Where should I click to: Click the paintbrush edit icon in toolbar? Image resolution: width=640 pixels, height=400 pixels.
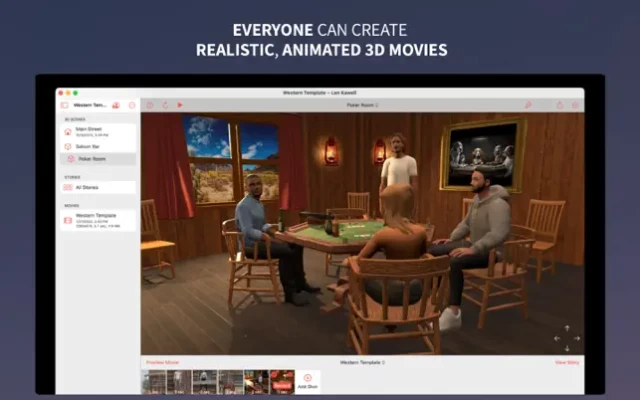pos(528,105)
